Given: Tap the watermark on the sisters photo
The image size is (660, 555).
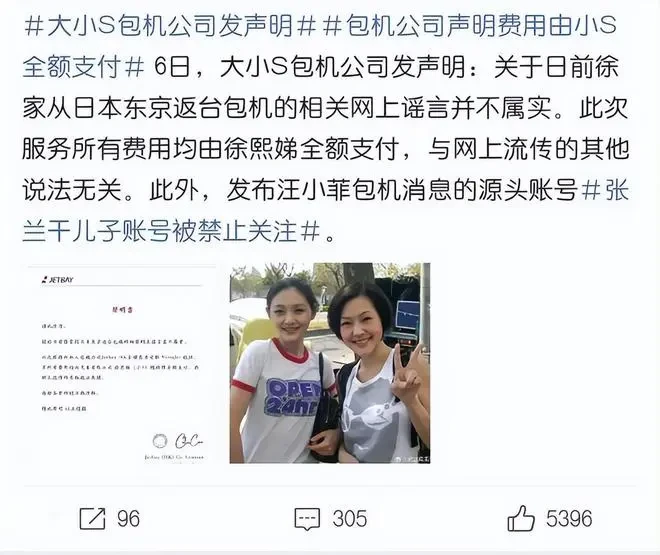Looking at the screenshot, I should pyautogui.click(x=412, y=458).
